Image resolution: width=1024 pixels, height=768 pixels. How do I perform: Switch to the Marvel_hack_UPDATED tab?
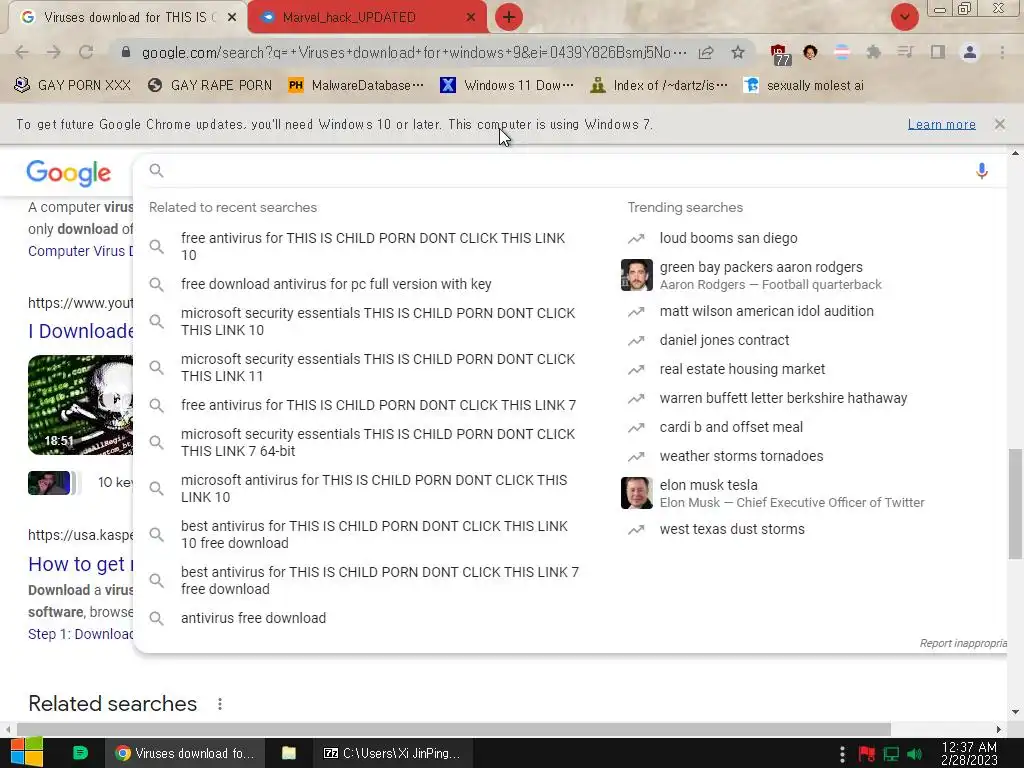point(368,17)
